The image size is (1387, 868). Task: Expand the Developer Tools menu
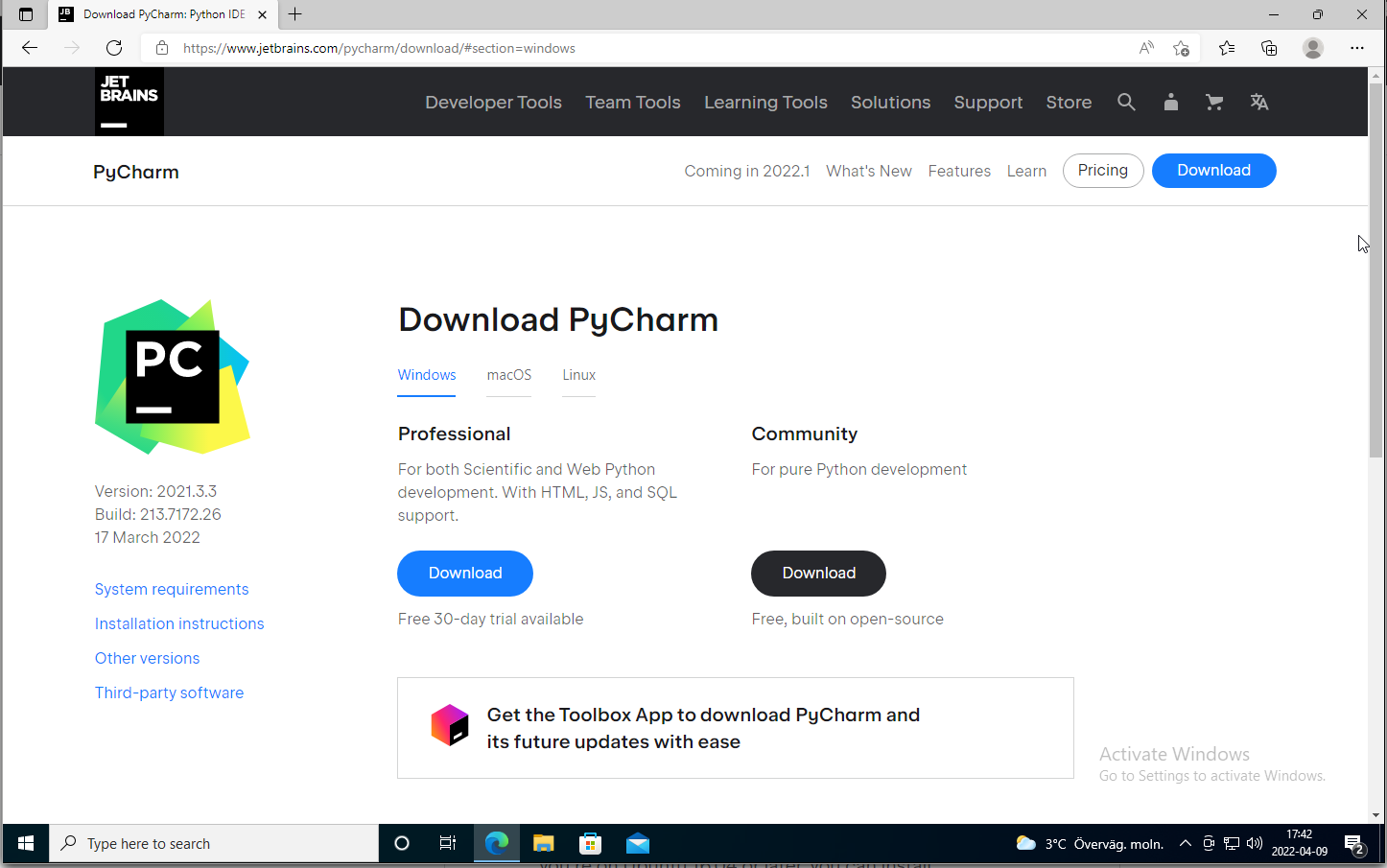tap(493, 102)
